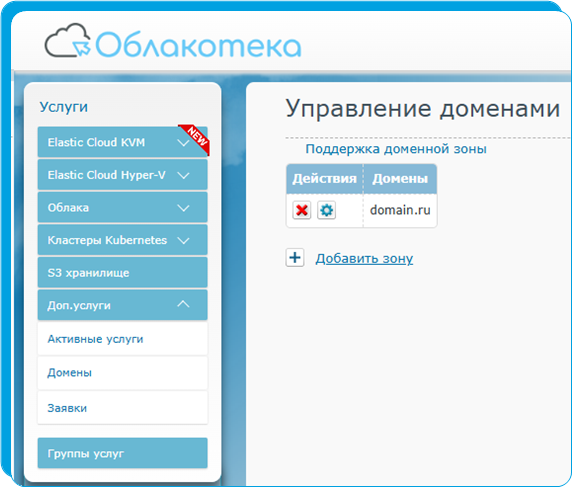Expand the Облака section chevron

(x=183, y=208)
